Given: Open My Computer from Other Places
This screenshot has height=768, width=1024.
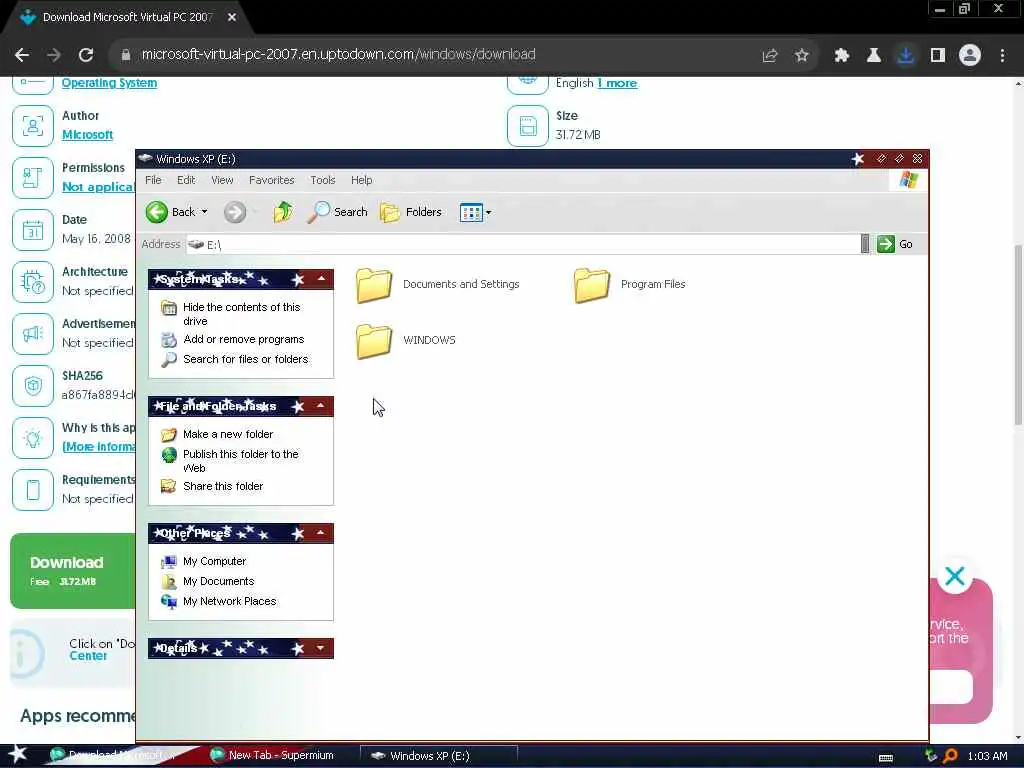Looking at the screenshot, I should pos(204,562).
